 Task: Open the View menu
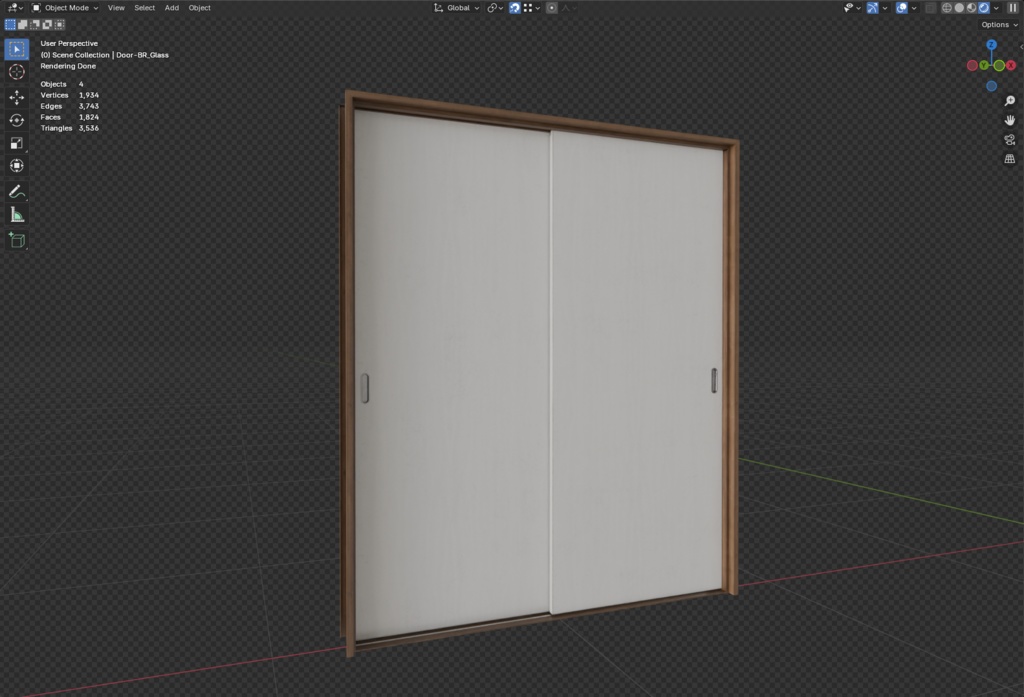tap(116, 8)
